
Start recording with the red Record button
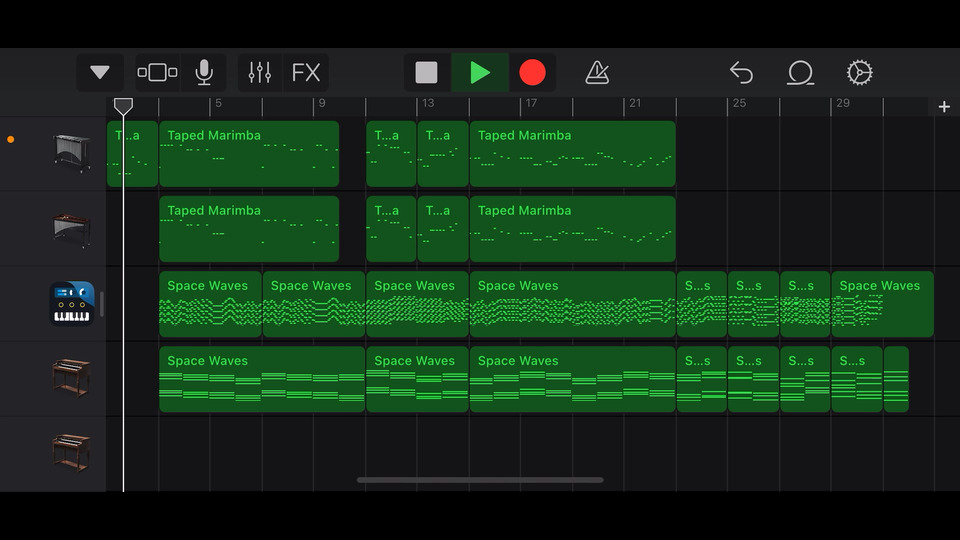coord(532,72)
